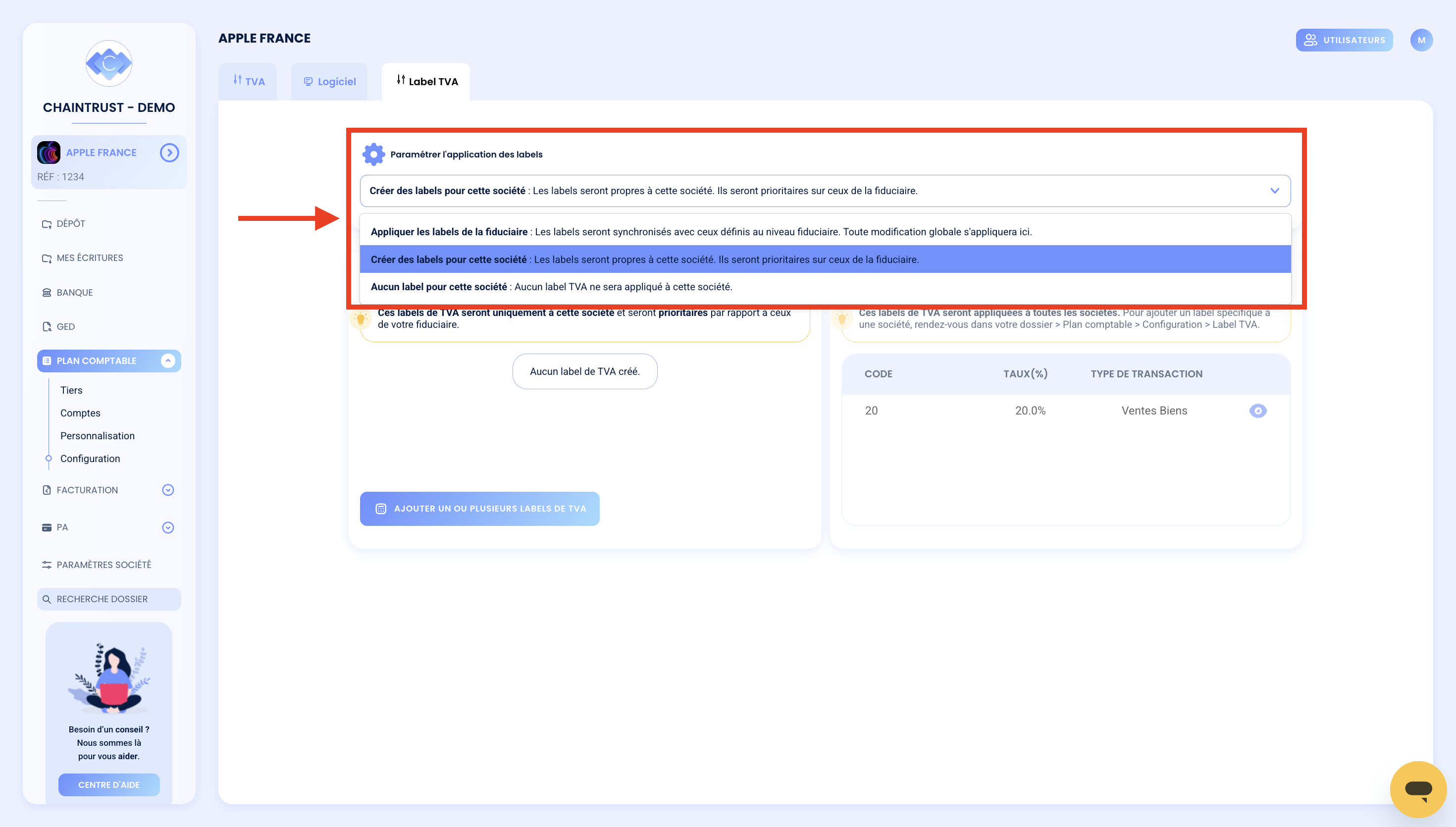Screen dimensions: 1456x827
Task: Click the Ventes Biens cell
Action: click(1154, 410)
